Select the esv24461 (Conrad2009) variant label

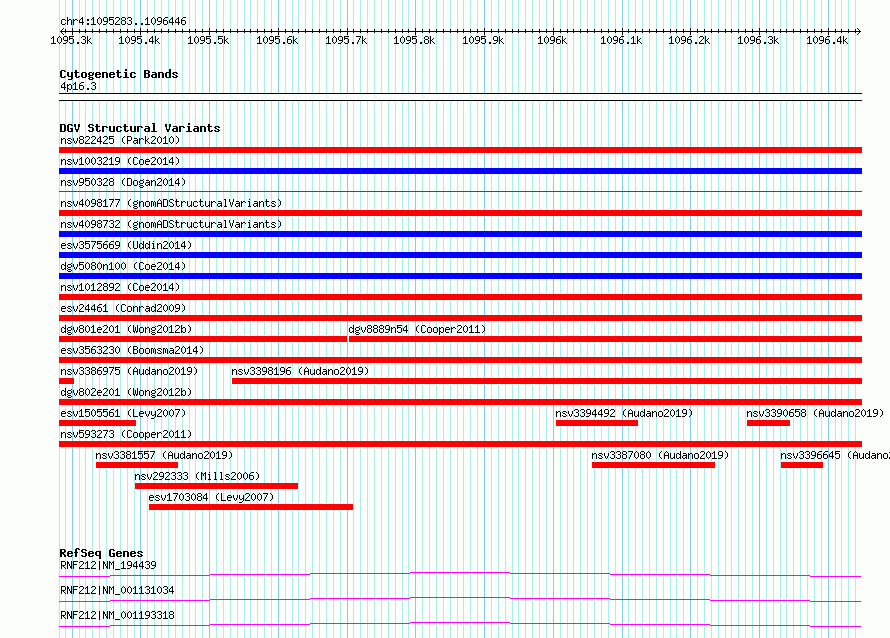(123, 308)
